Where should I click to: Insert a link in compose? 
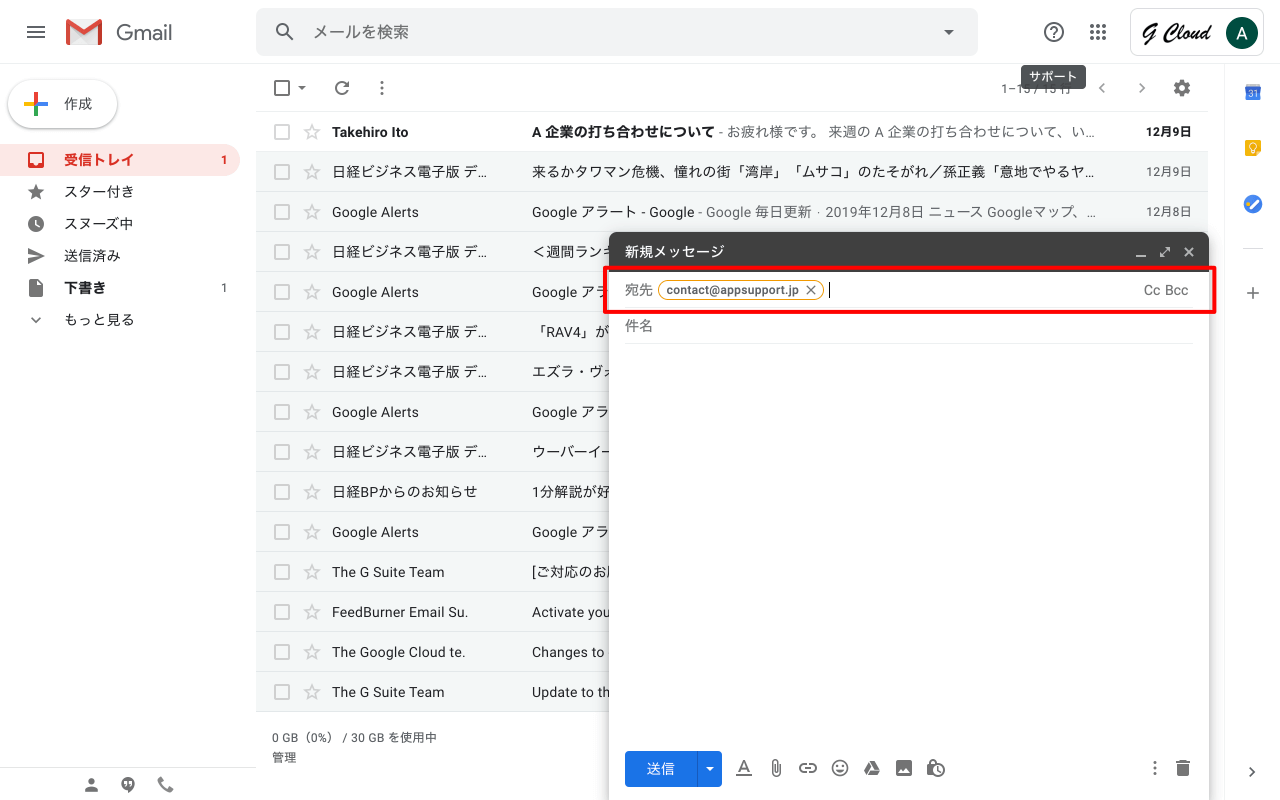click(808, 768)
